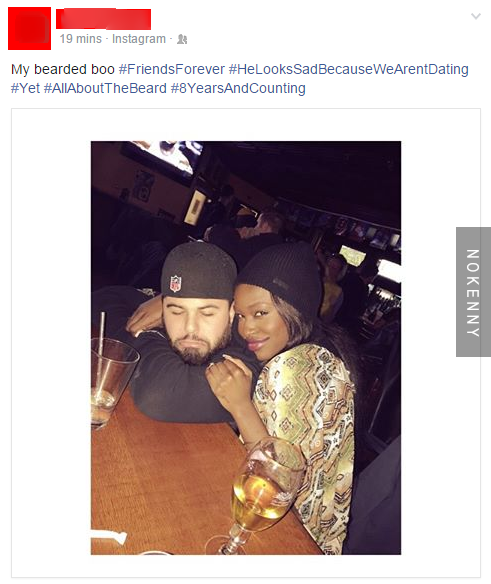Open the #HeLooksSadBecauseWeArentDating hashtag
This screenshot has width=491, height=584.
point(349,69)
